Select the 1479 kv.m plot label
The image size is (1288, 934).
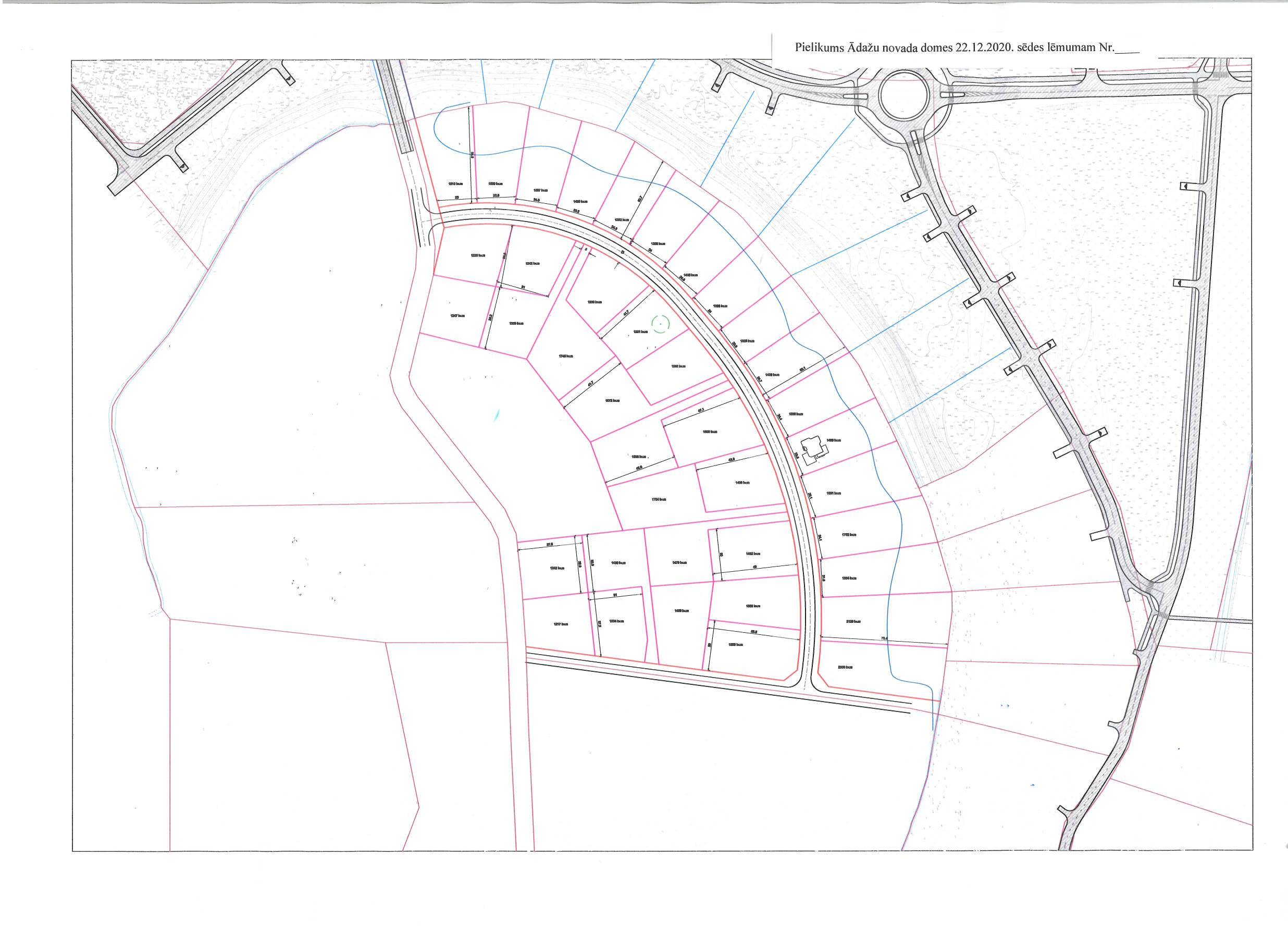pyautogui.click(x=679, y=562)
